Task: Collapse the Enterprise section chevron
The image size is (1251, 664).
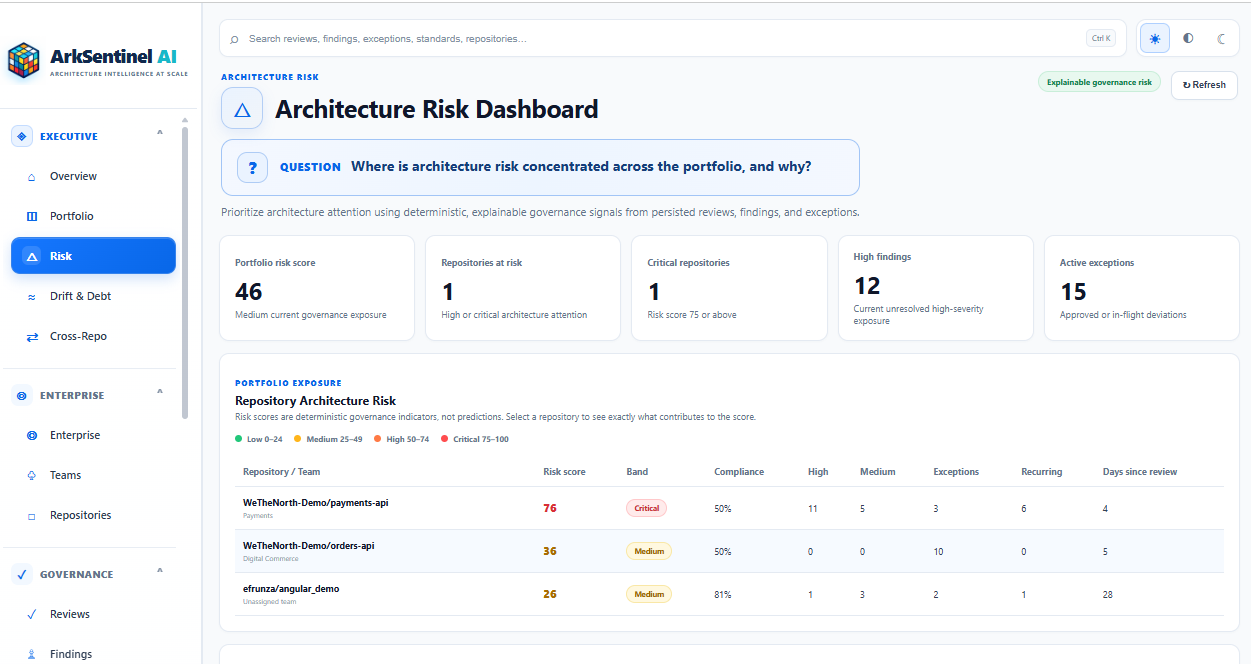Action: [x=160, y=391]
